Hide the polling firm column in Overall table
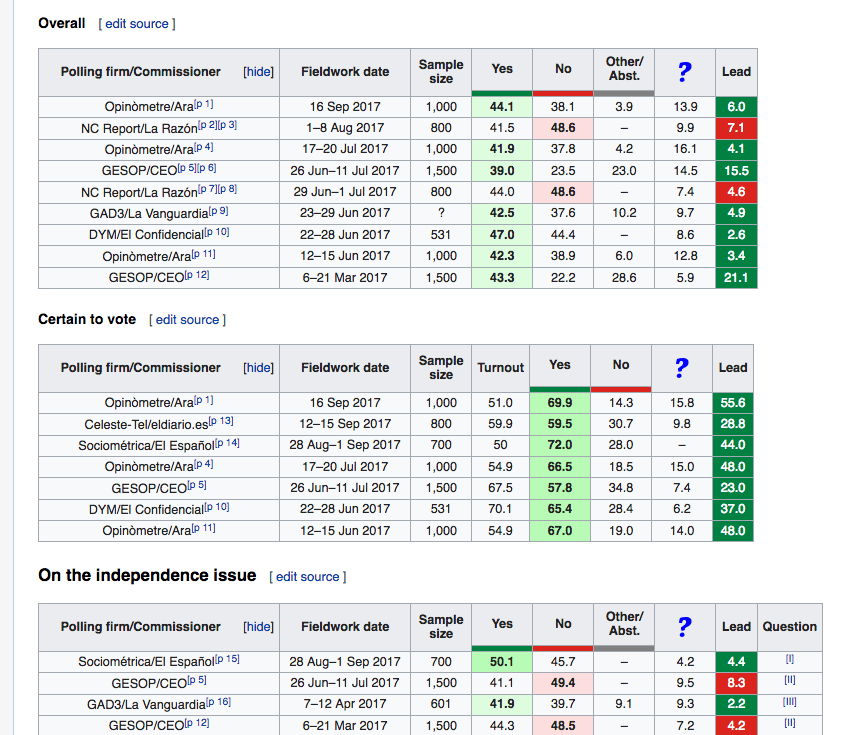Viewport: 845px width, 735px height. 258,72
